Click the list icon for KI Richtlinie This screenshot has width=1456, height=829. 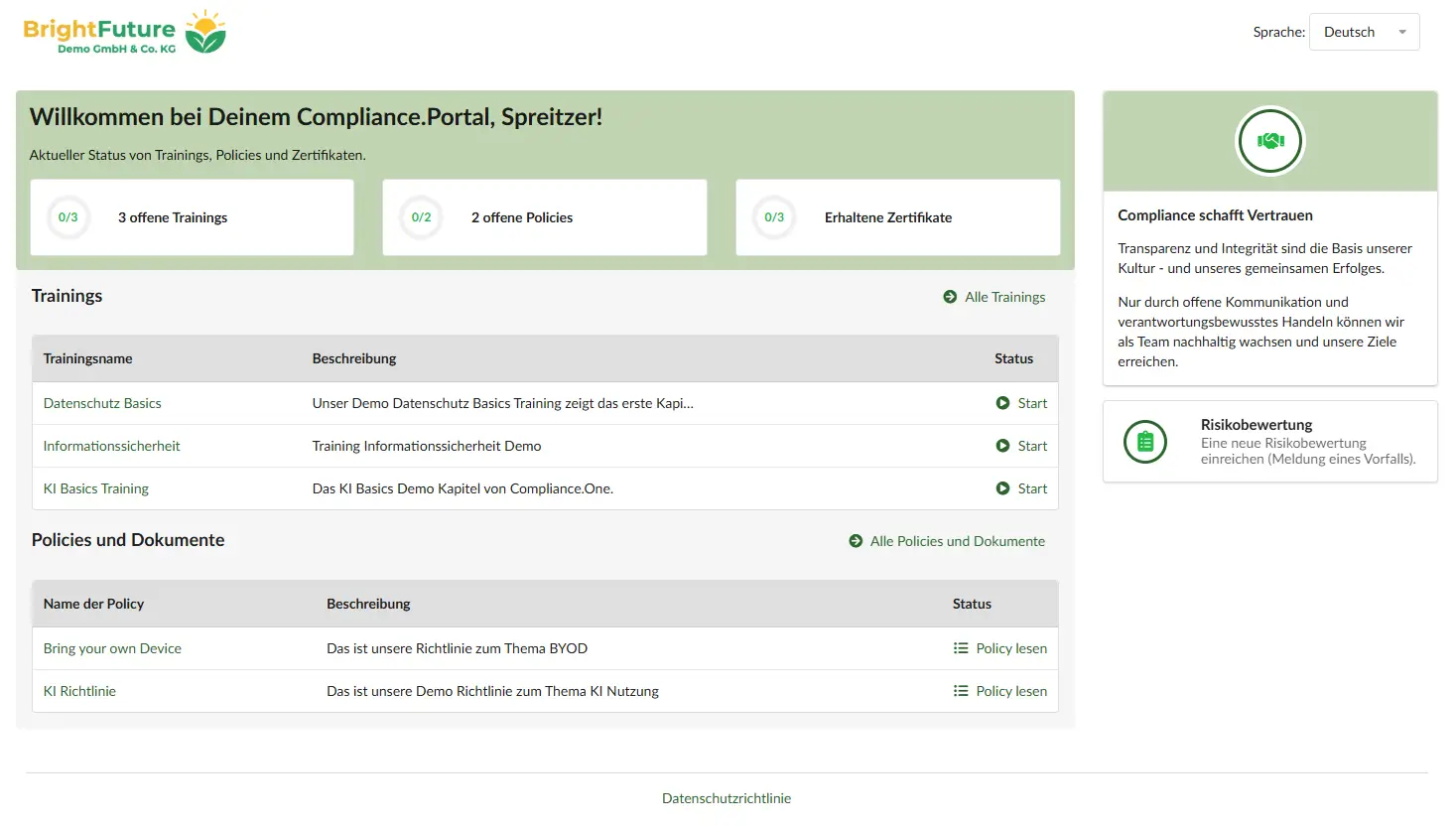point(961,691)
